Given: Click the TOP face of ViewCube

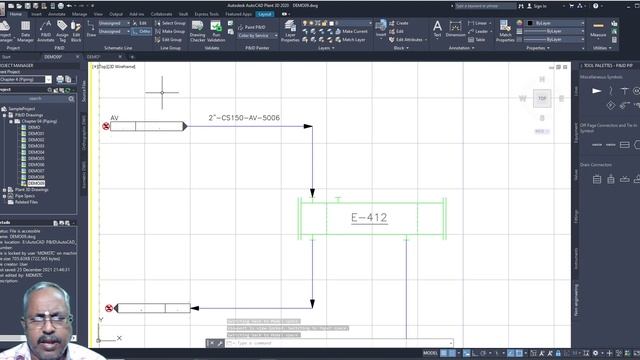Looking at the screenshot, I should [542, 98].
